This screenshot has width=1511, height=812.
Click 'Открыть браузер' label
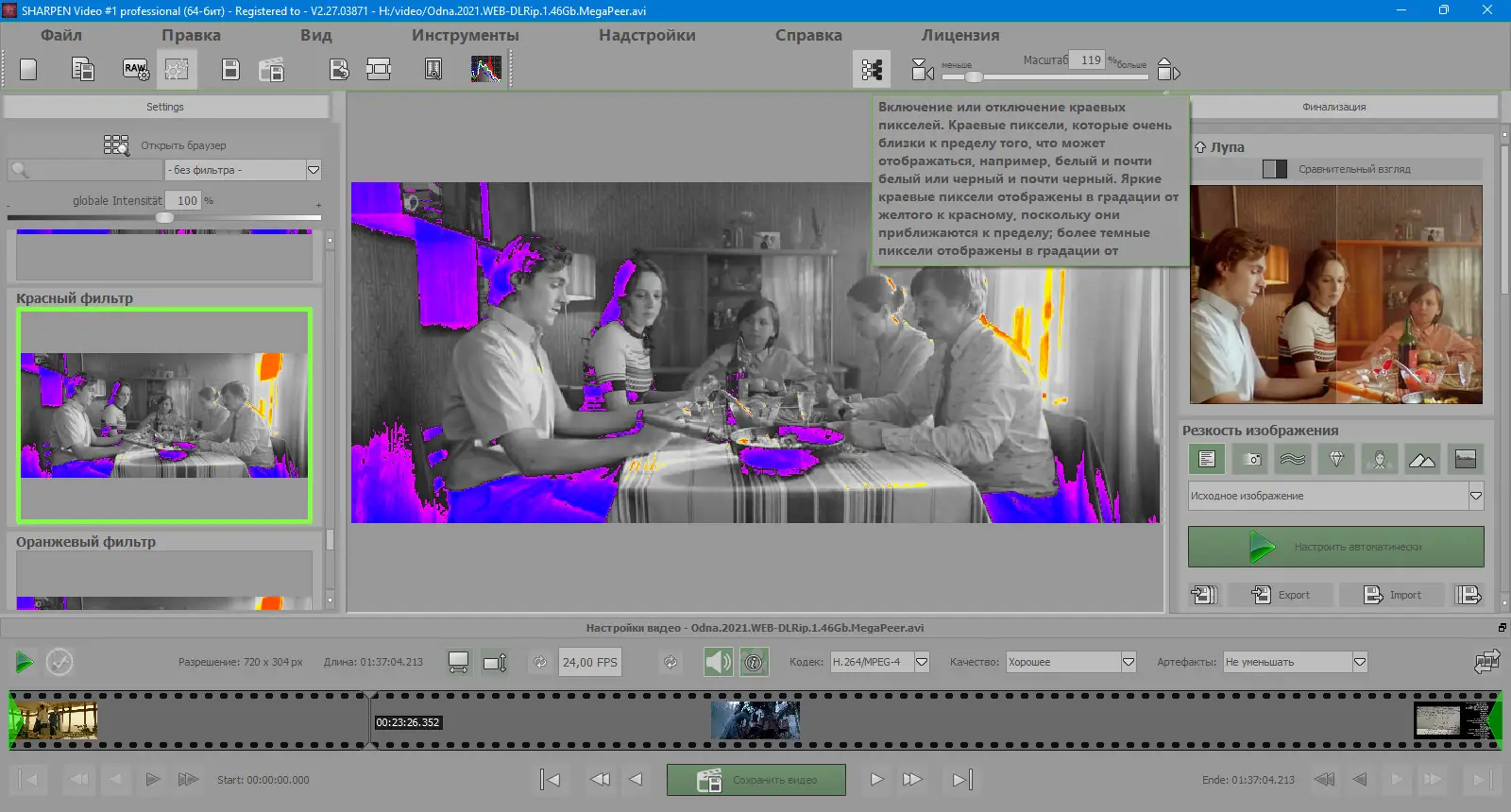(x=183, y=145)
